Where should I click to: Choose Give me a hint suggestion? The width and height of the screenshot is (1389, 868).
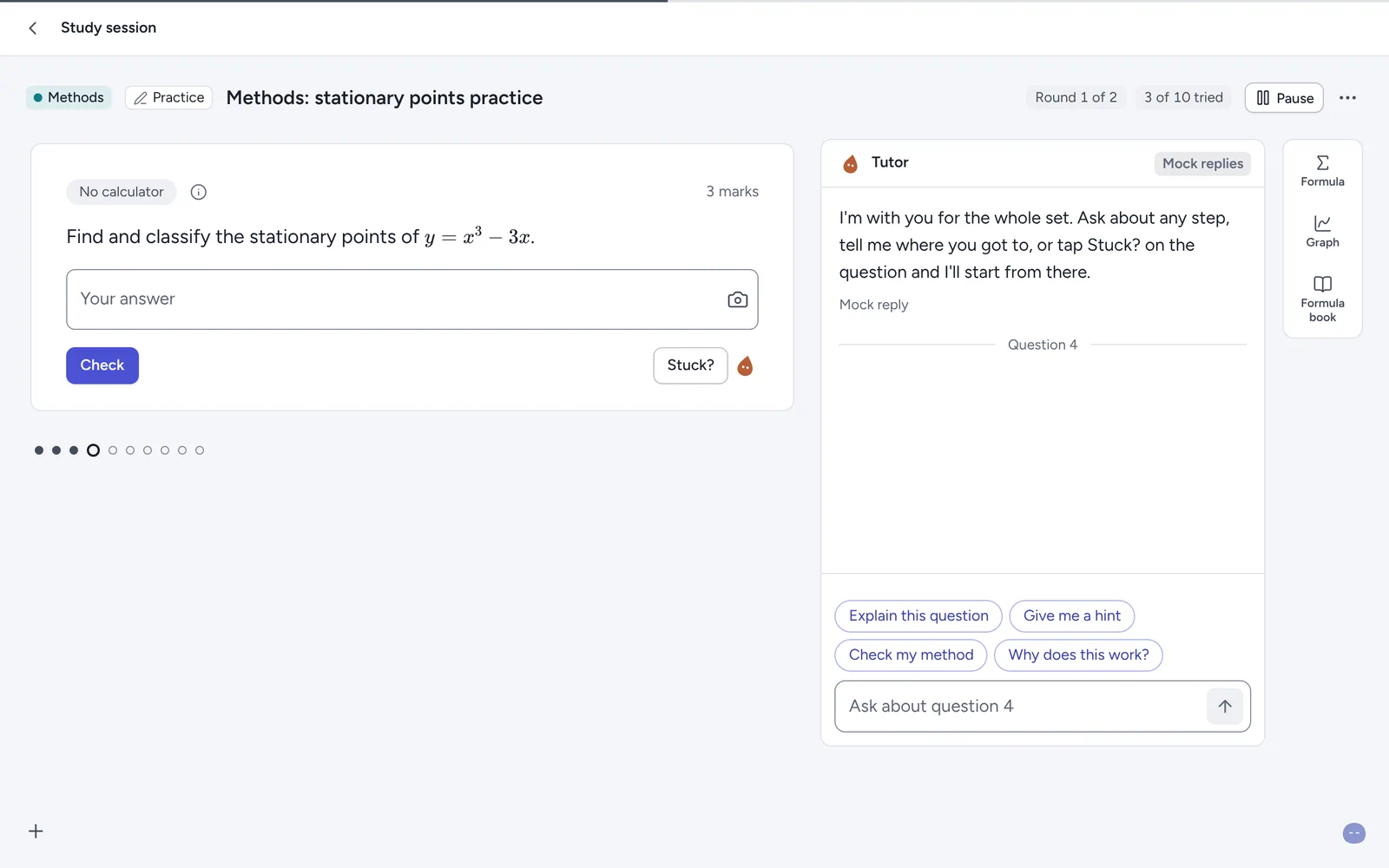1072,616
